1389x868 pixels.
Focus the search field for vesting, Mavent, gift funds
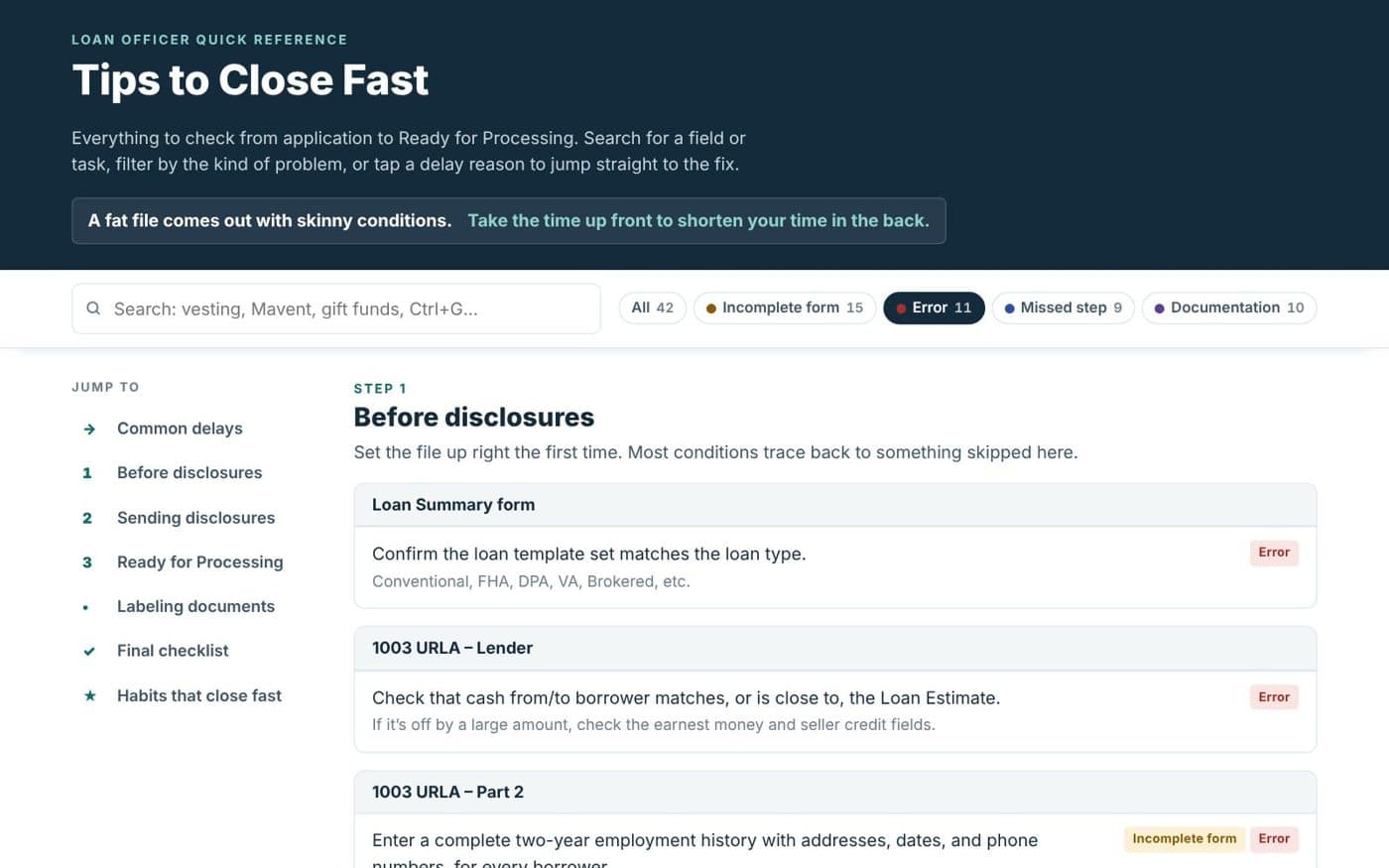click(336, 309)
